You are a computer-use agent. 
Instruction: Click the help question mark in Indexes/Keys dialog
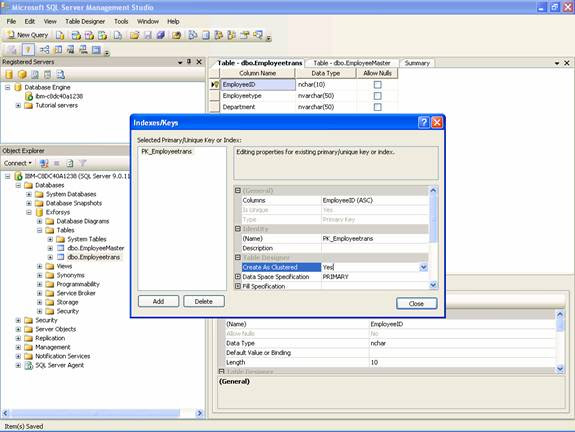tap(424, 122)
